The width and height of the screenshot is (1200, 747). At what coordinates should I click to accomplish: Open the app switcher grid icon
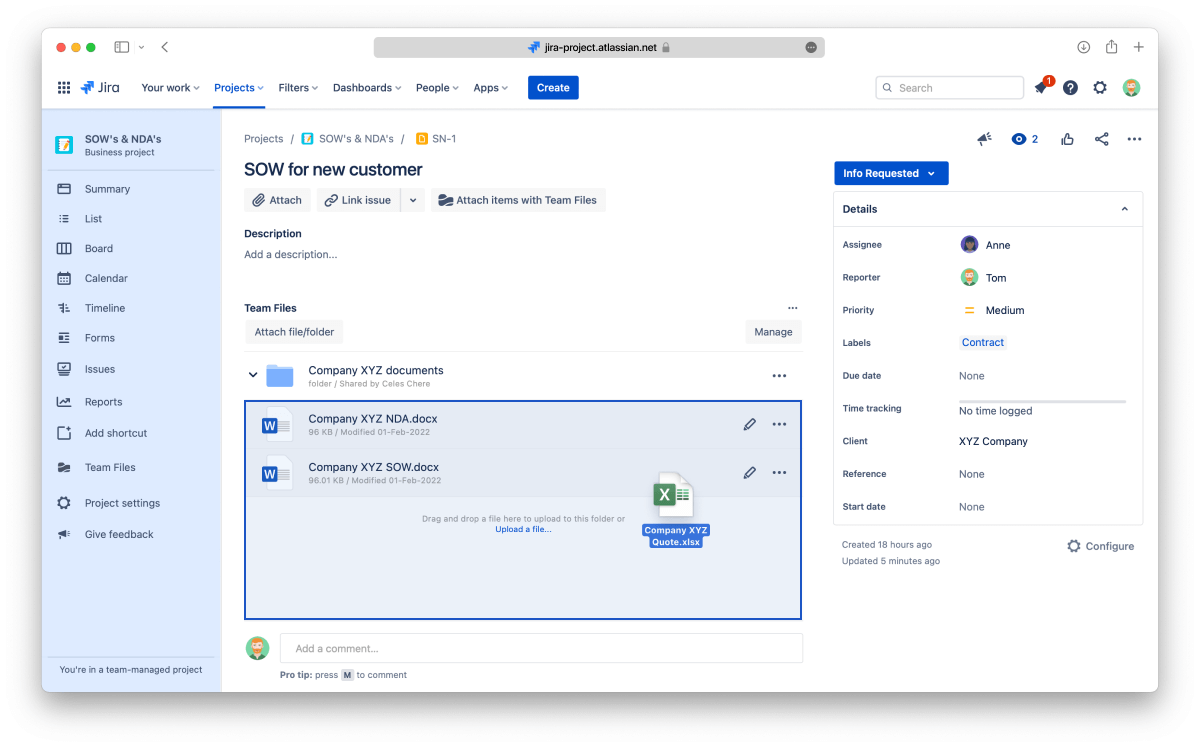tap(64, 88)
